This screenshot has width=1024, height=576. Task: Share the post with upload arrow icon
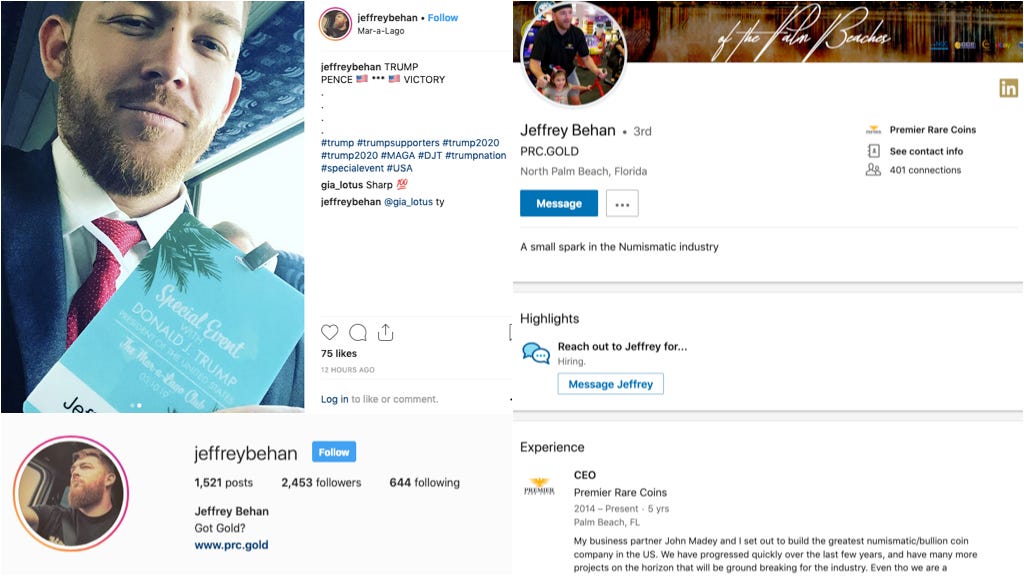386,332
